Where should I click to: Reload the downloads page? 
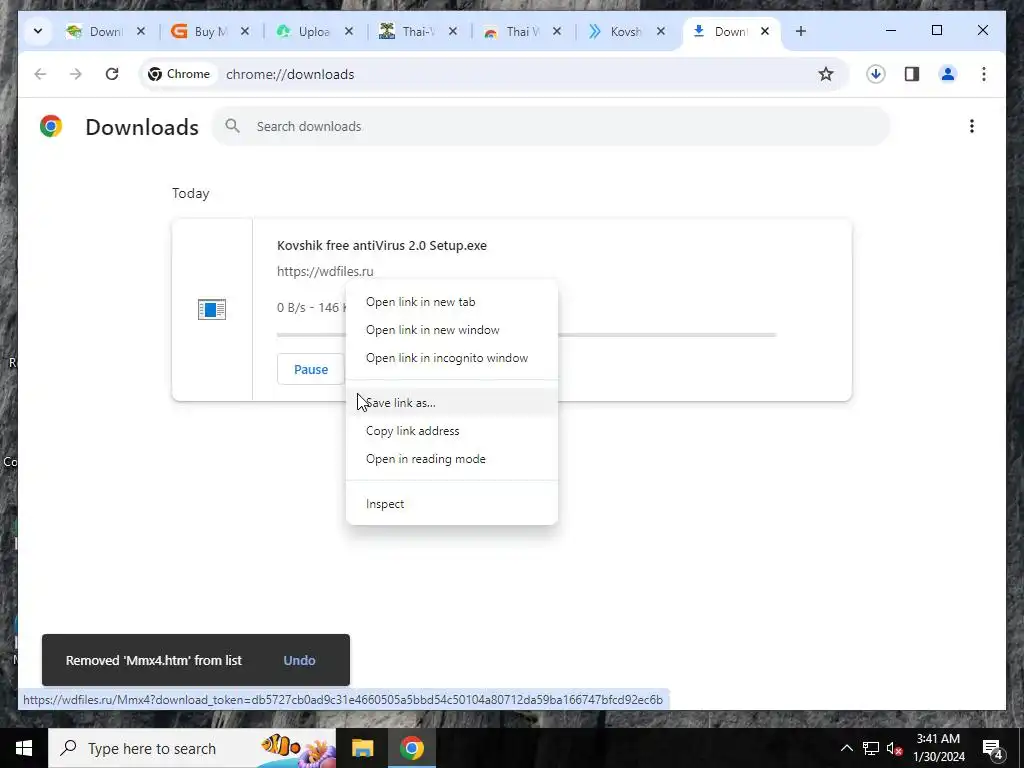point(112,74)
